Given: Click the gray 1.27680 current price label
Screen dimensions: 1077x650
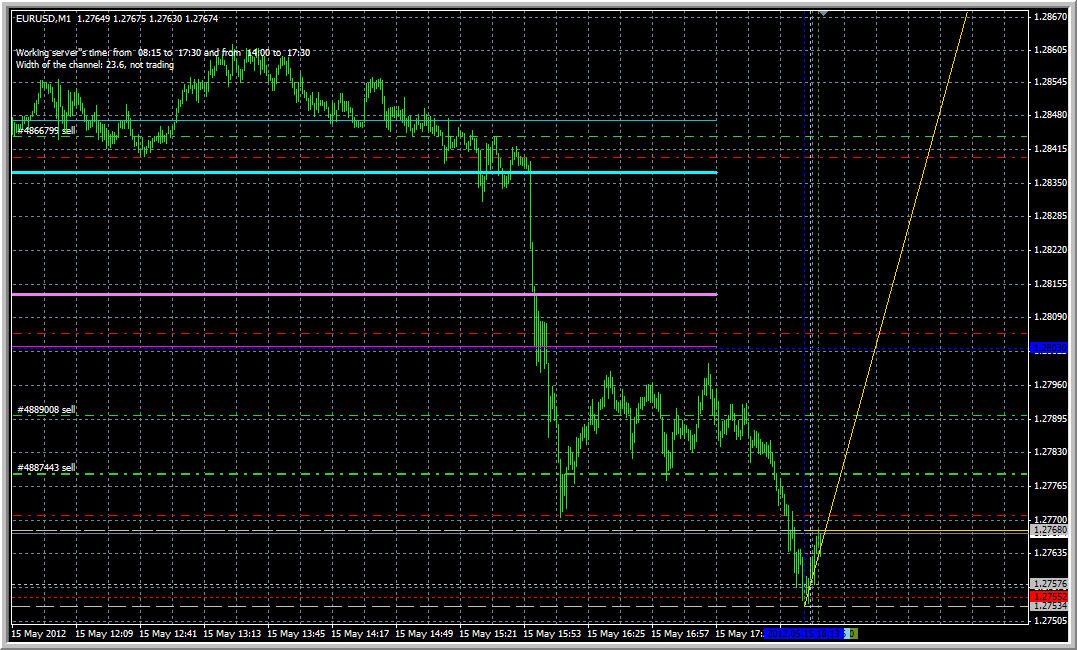Looking at the screenshot, I should pyautogui.click(x=1050, y=530).
